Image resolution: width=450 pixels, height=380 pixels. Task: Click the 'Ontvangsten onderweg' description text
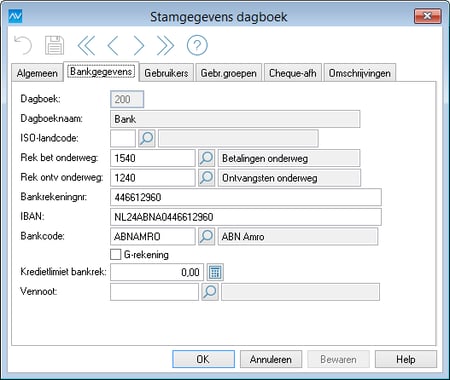[270, 178]
